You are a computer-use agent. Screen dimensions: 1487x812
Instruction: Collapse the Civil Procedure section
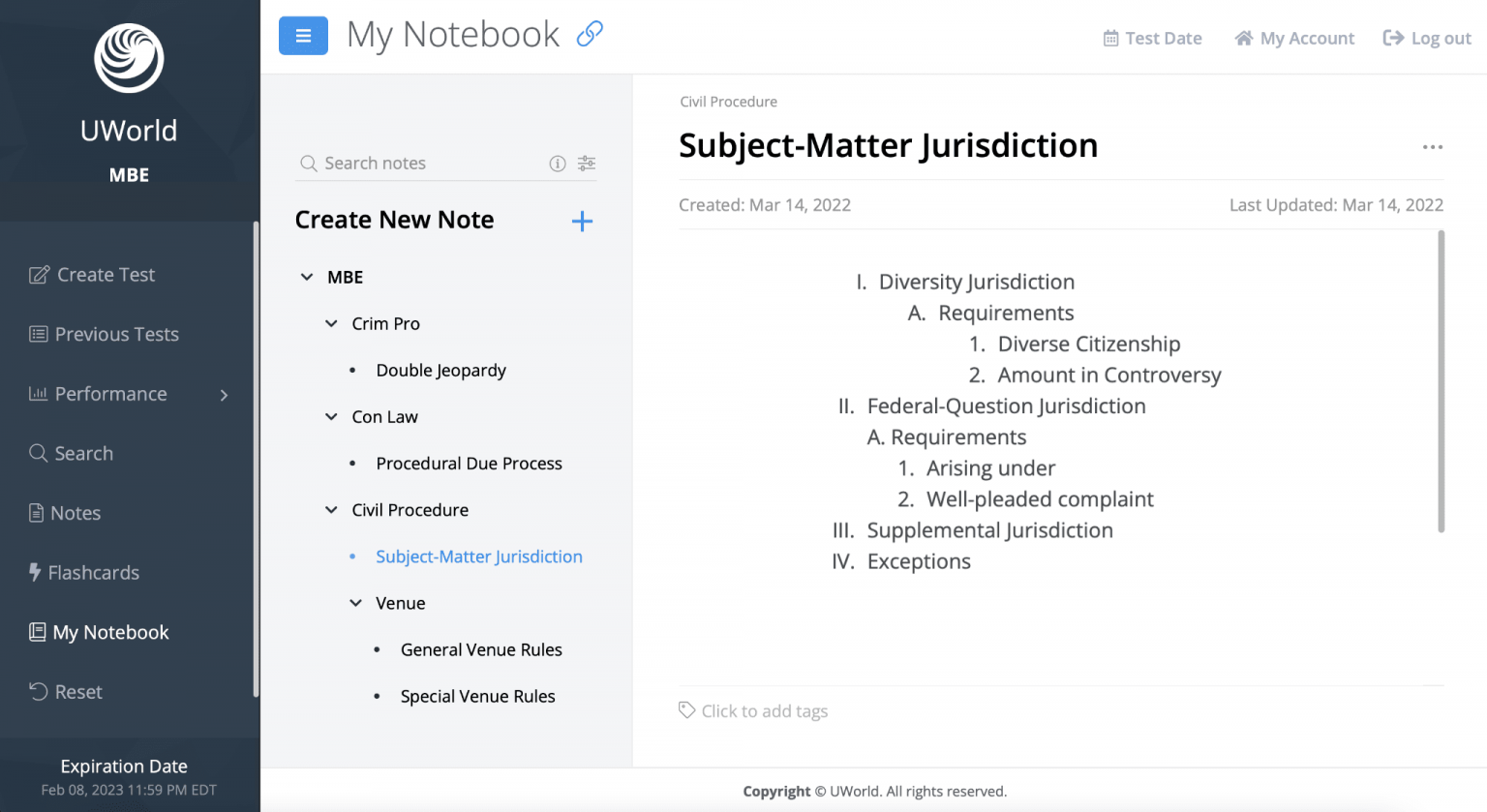click(x=331, y=509)
